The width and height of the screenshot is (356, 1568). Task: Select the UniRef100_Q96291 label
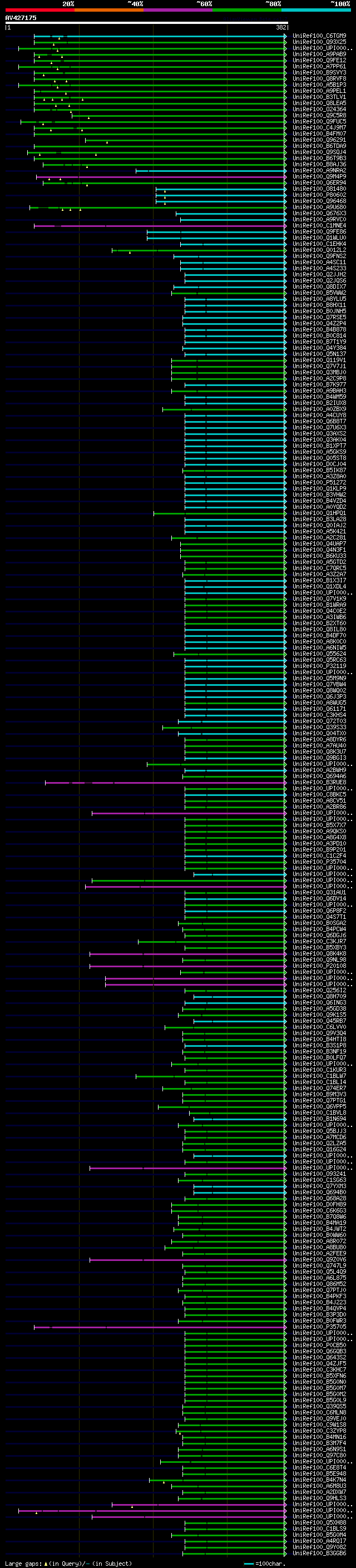click(x=319, y=140)
